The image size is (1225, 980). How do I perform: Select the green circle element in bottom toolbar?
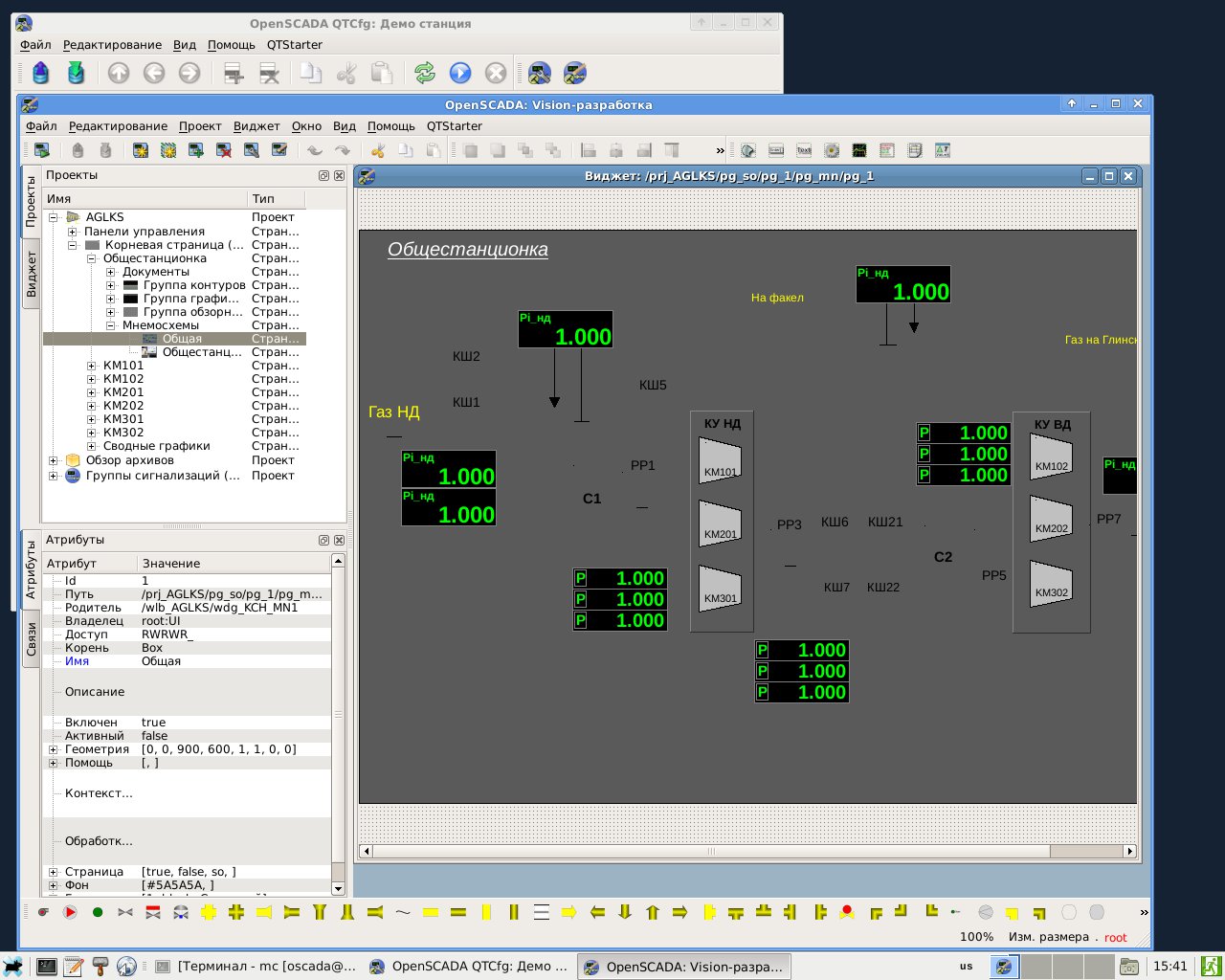point(98,912)
